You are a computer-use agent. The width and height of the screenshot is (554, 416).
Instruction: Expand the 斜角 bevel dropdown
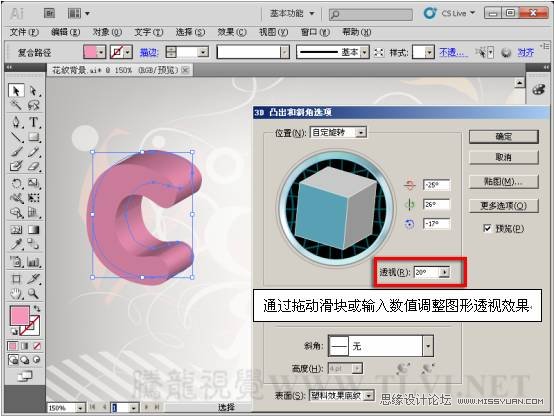pos(428,346)
